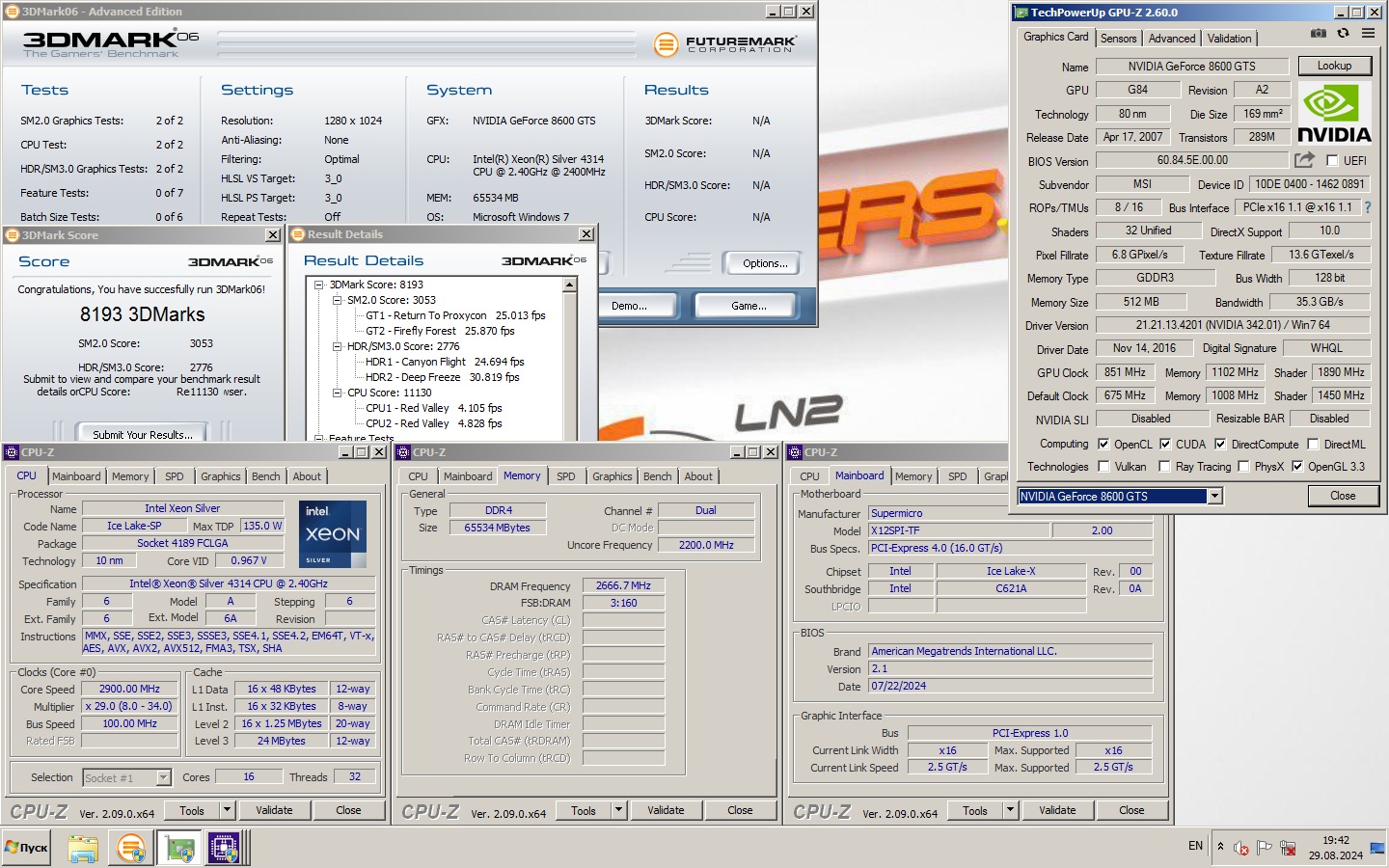The image size is (1389, 868).
Task: Open the Validation tab in GPU-Z
Action: [x=1229, y=39]
